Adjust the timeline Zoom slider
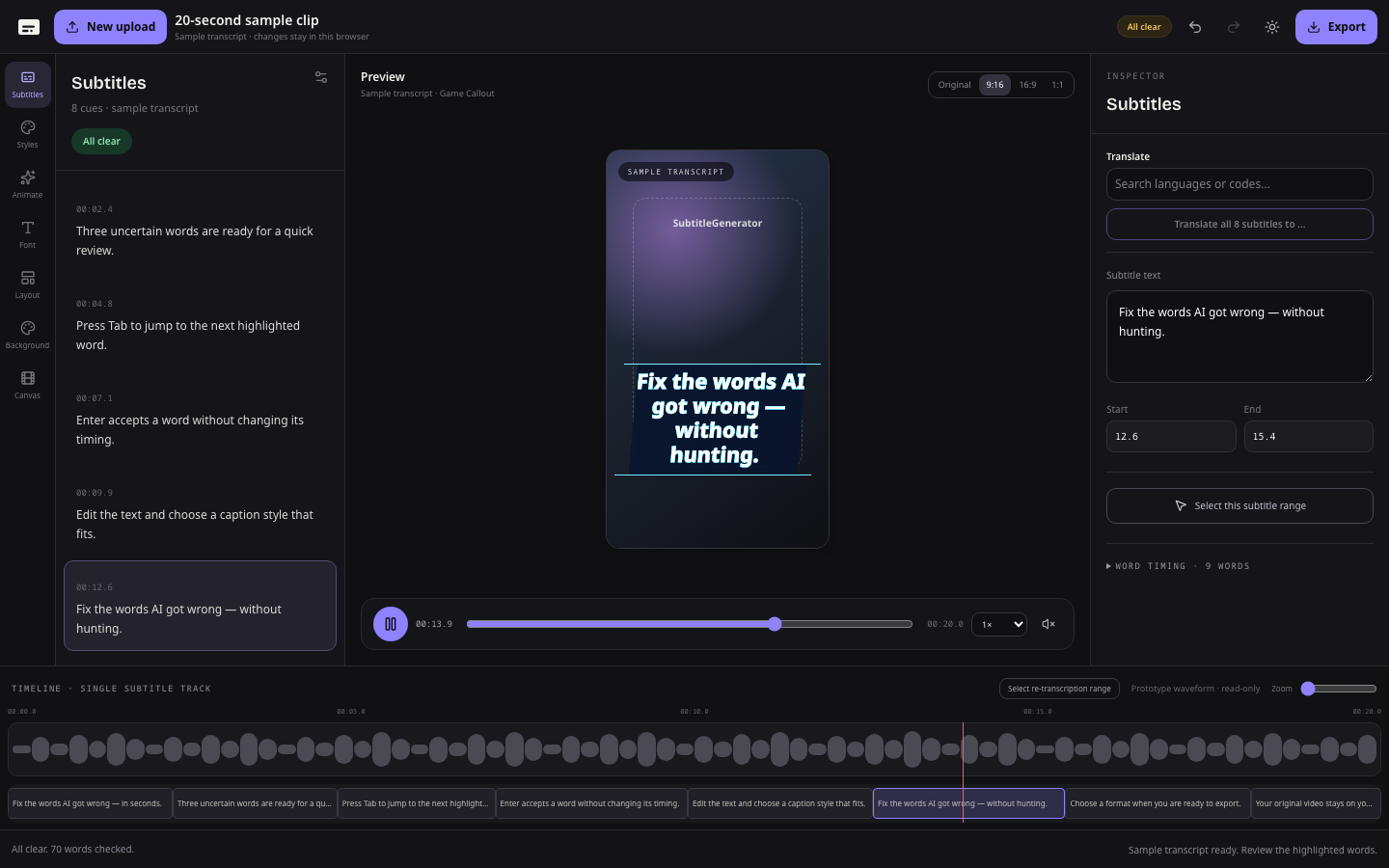1389x868 pixels. click(1339, 689)
